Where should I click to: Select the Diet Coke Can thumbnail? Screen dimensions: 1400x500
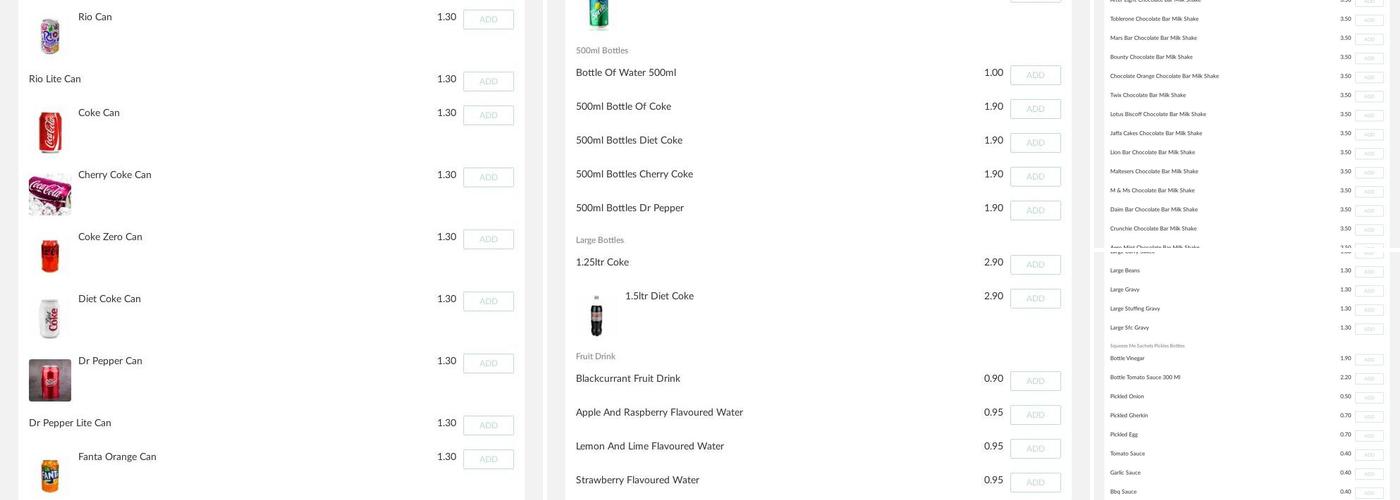pos(50,318)
